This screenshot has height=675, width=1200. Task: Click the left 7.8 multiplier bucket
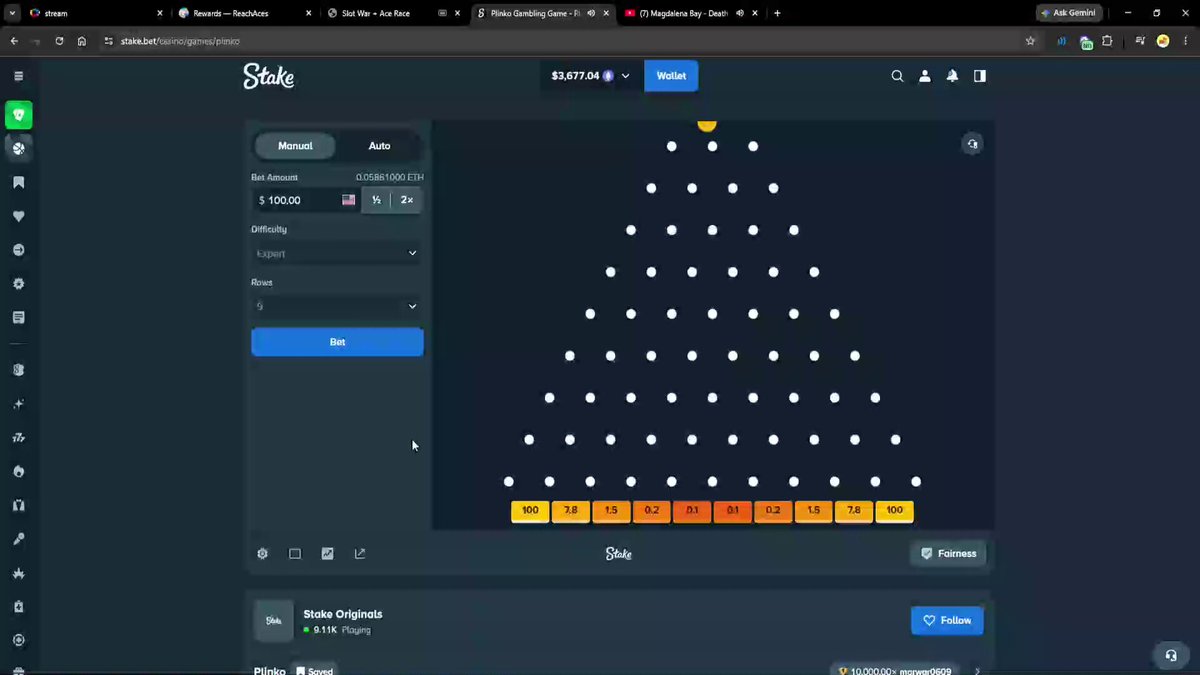[571, 511]
